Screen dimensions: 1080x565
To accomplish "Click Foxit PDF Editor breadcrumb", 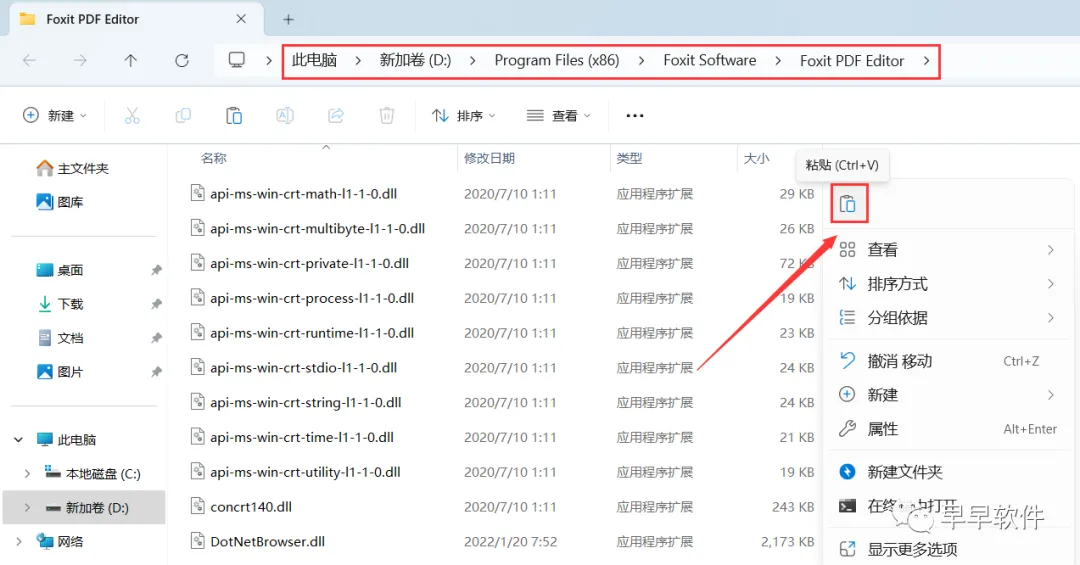I will pos(852,61).
